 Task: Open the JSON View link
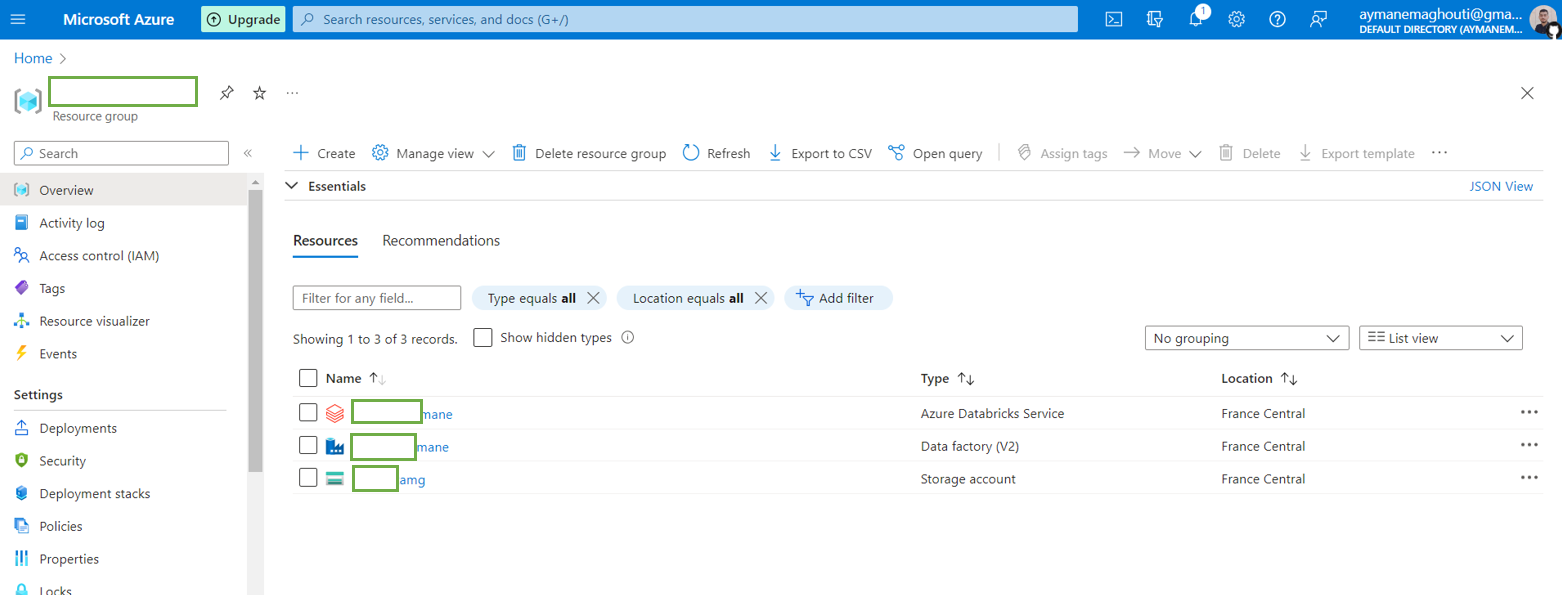tap(1501, 186)
